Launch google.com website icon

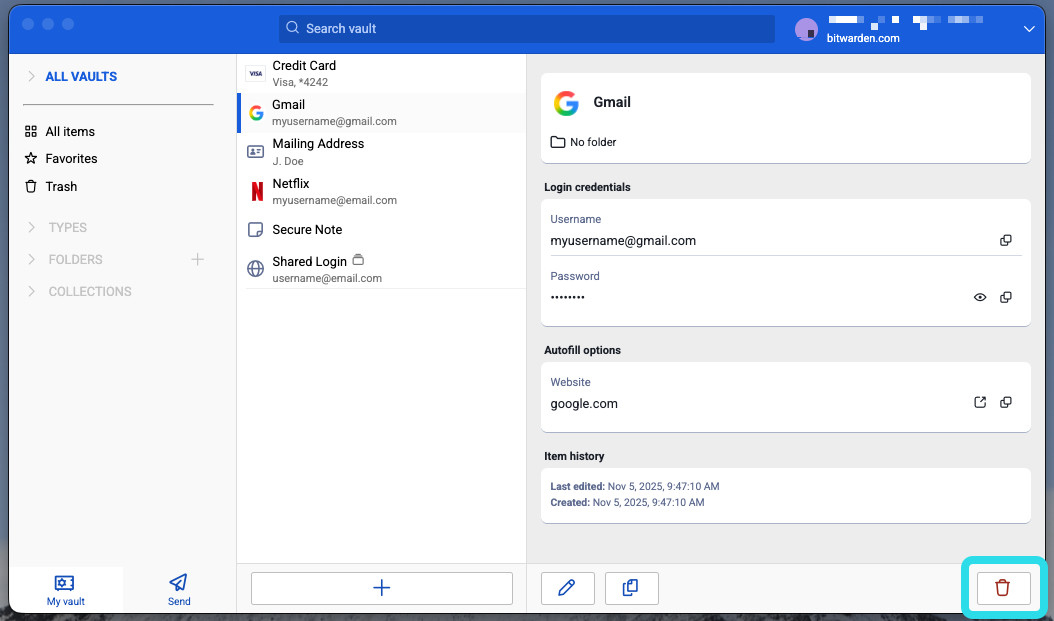tap(980, 403)
